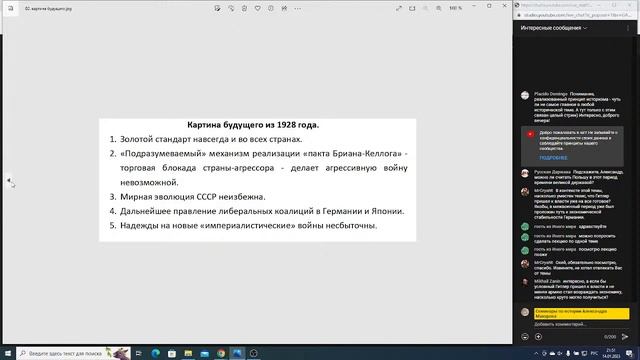Click Placido Domingo's avatar in chat

[x=525, y=96]
